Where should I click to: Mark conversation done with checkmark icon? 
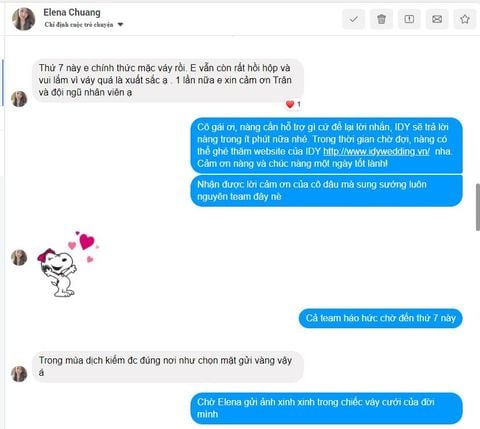[x=353, y=19]
